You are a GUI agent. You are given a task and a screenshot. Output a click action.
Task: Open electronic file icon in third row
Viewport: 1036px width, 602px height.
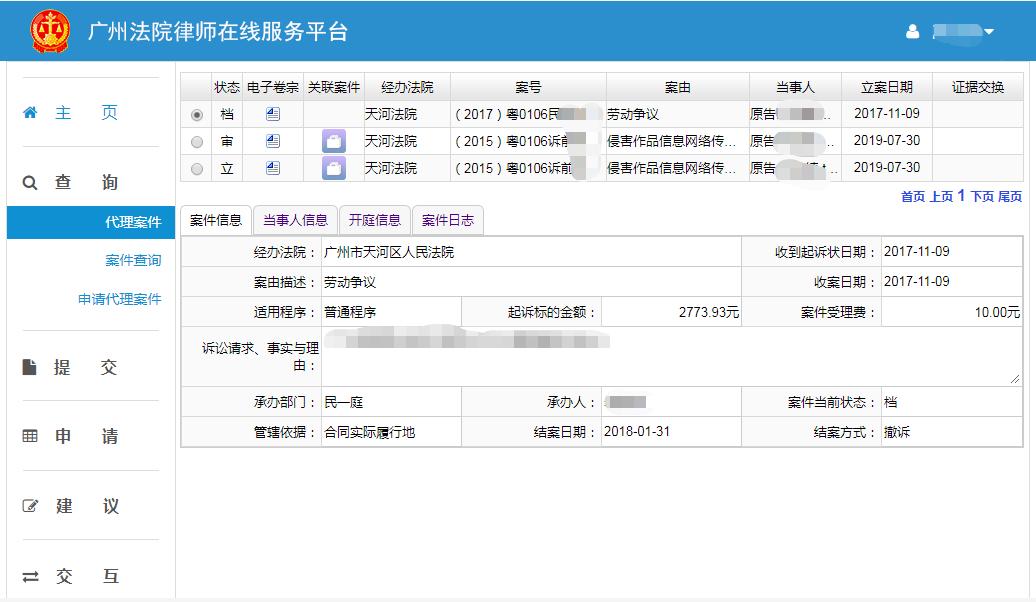(x=273, y=168)
